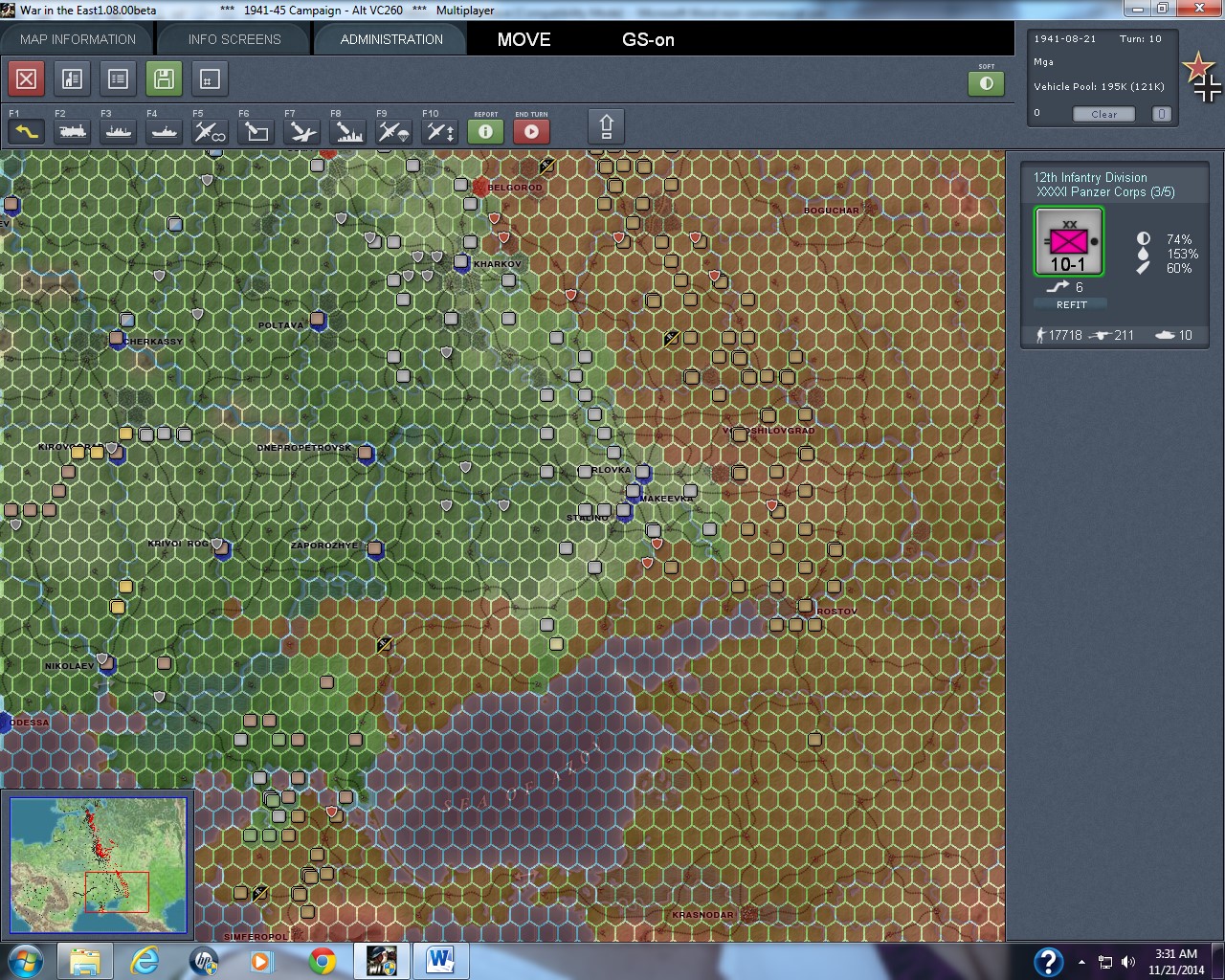Click the blue help question-mark tray icon
This screenshot has width=1225, height=980.
tap(1048, 961)
